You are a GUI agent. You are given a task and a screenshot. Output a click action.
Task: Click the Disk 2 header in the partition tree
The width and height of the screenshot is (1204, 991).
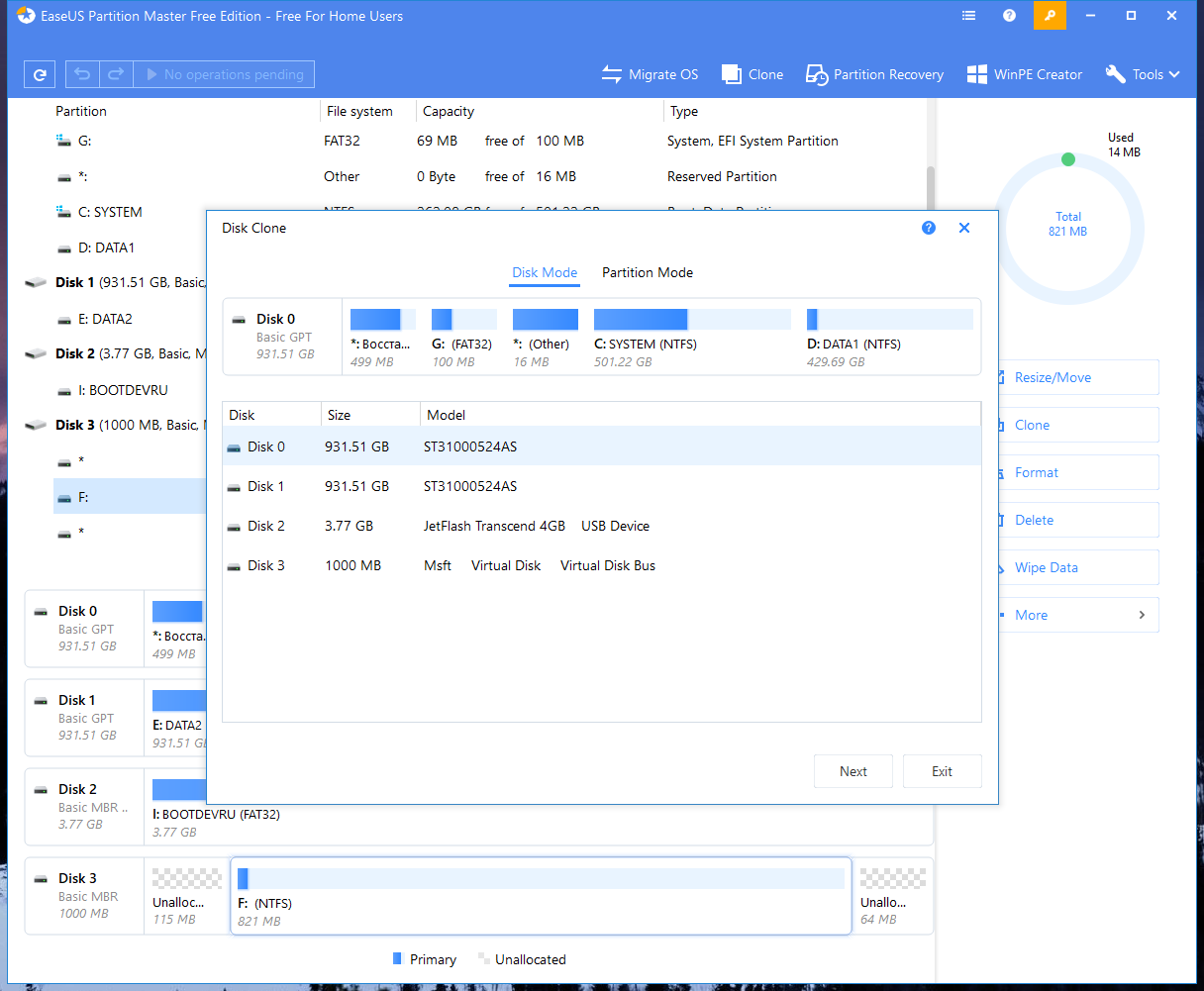coord(115,353)
